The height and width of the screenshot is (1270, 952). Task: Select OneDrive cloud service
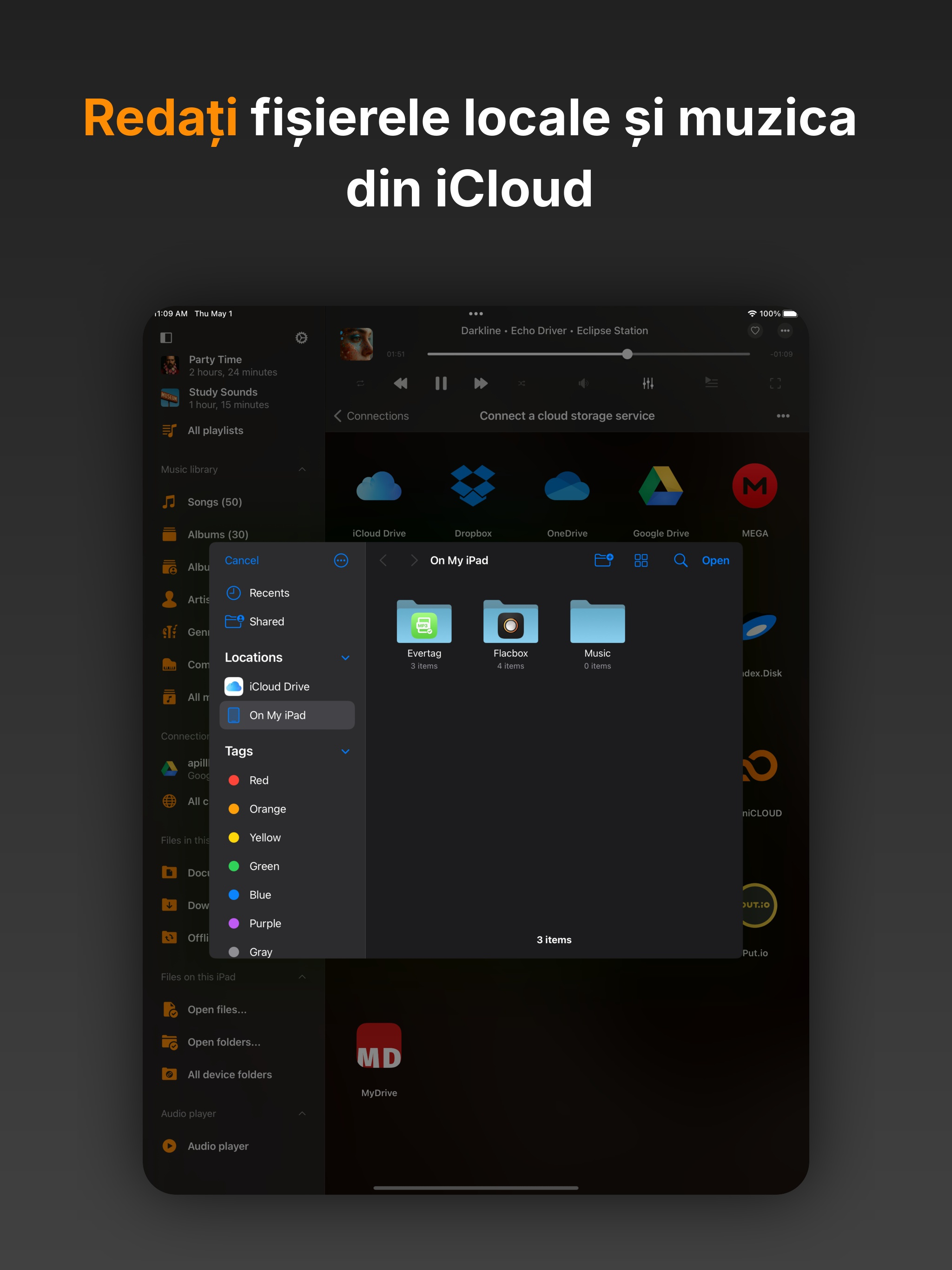coord(567,501)
